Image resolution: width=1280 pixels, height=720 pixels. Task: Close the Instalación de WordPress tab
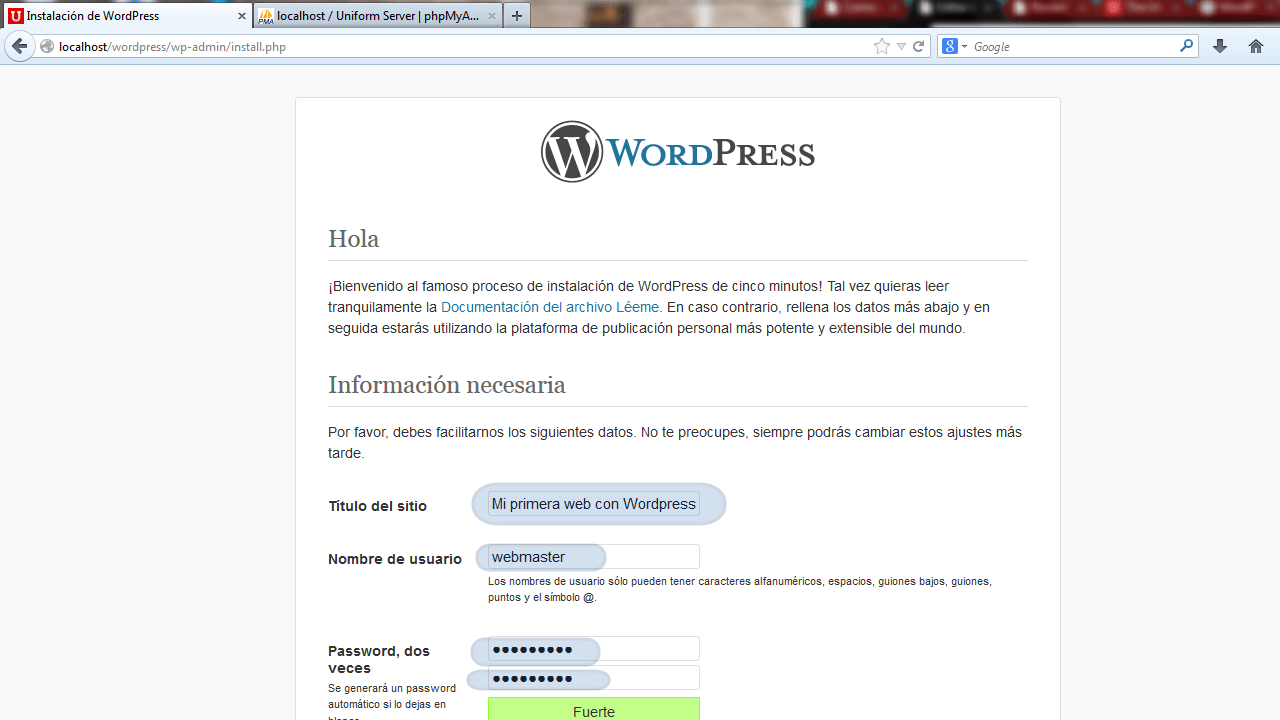[x=241, y=16]
